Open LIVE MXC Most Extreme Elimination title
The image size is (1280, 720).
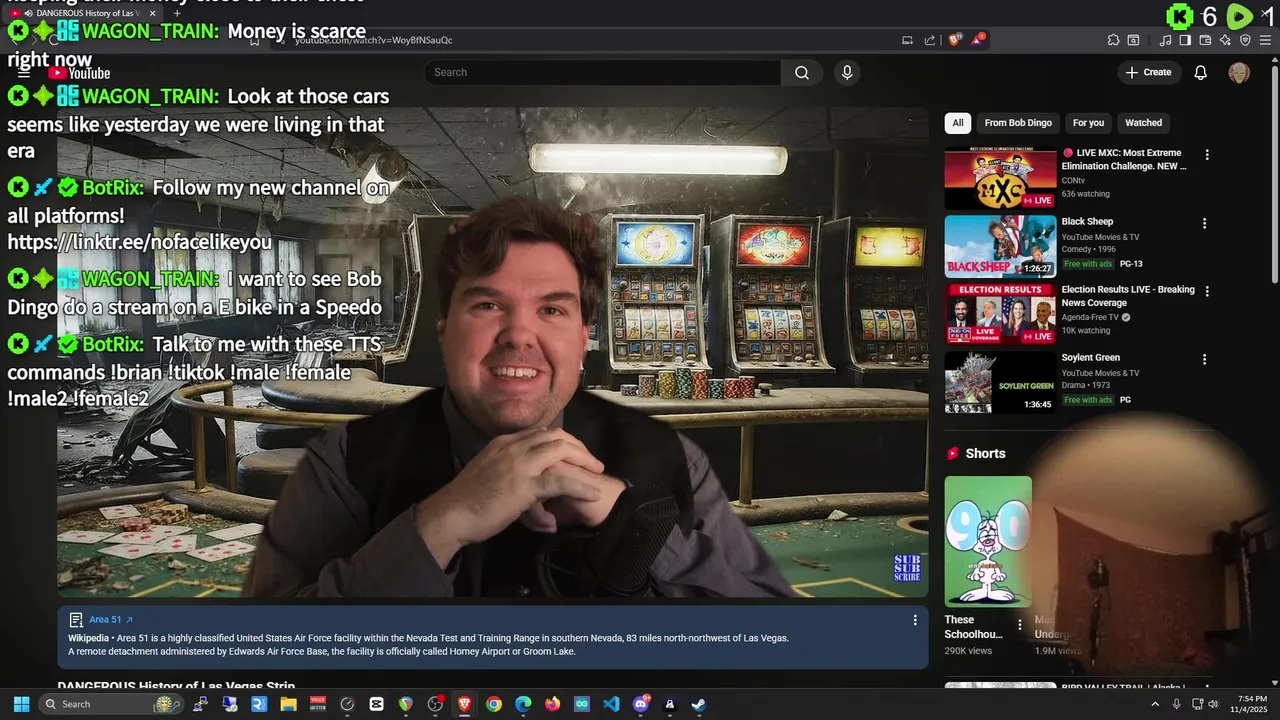click(x=1124, y=160)
